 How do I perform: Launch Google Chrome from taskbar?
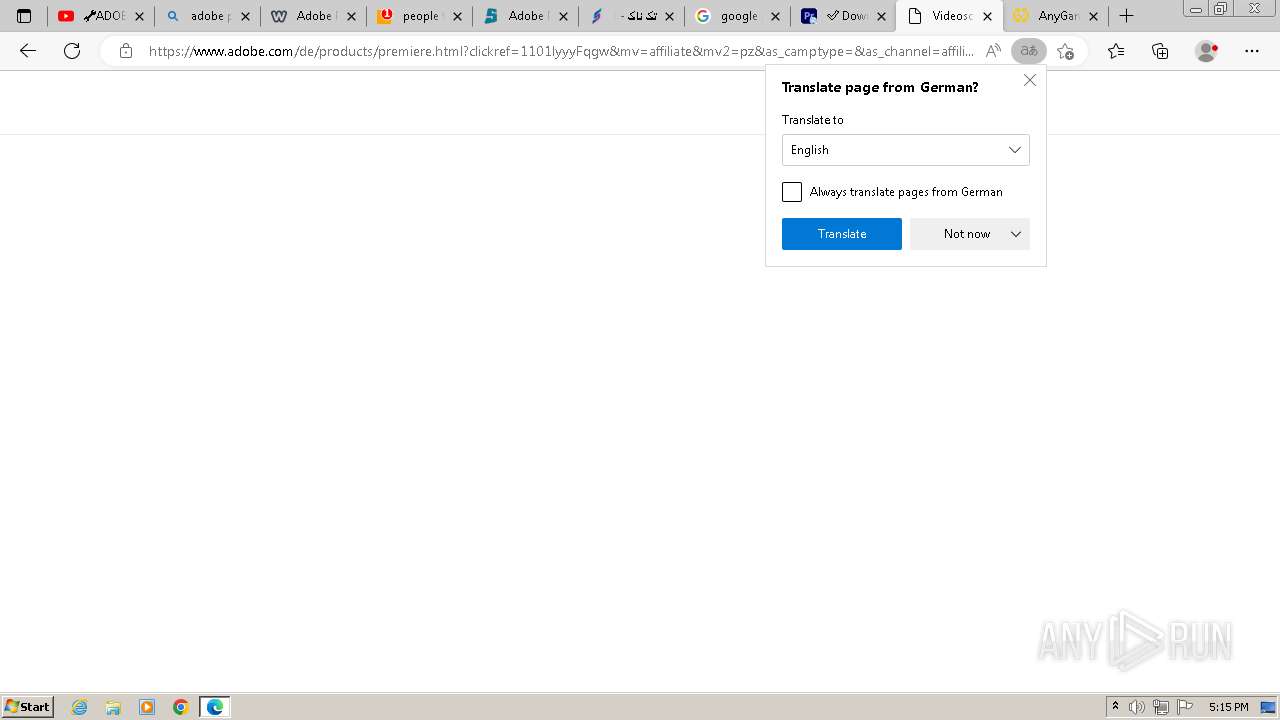pyautogui.click(x=181, y=707)
